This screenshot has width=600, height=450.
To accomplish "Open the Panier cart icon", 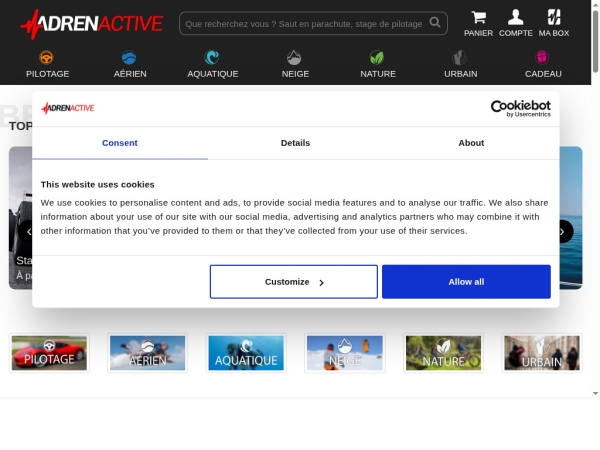I will click(x=478, y=17).
